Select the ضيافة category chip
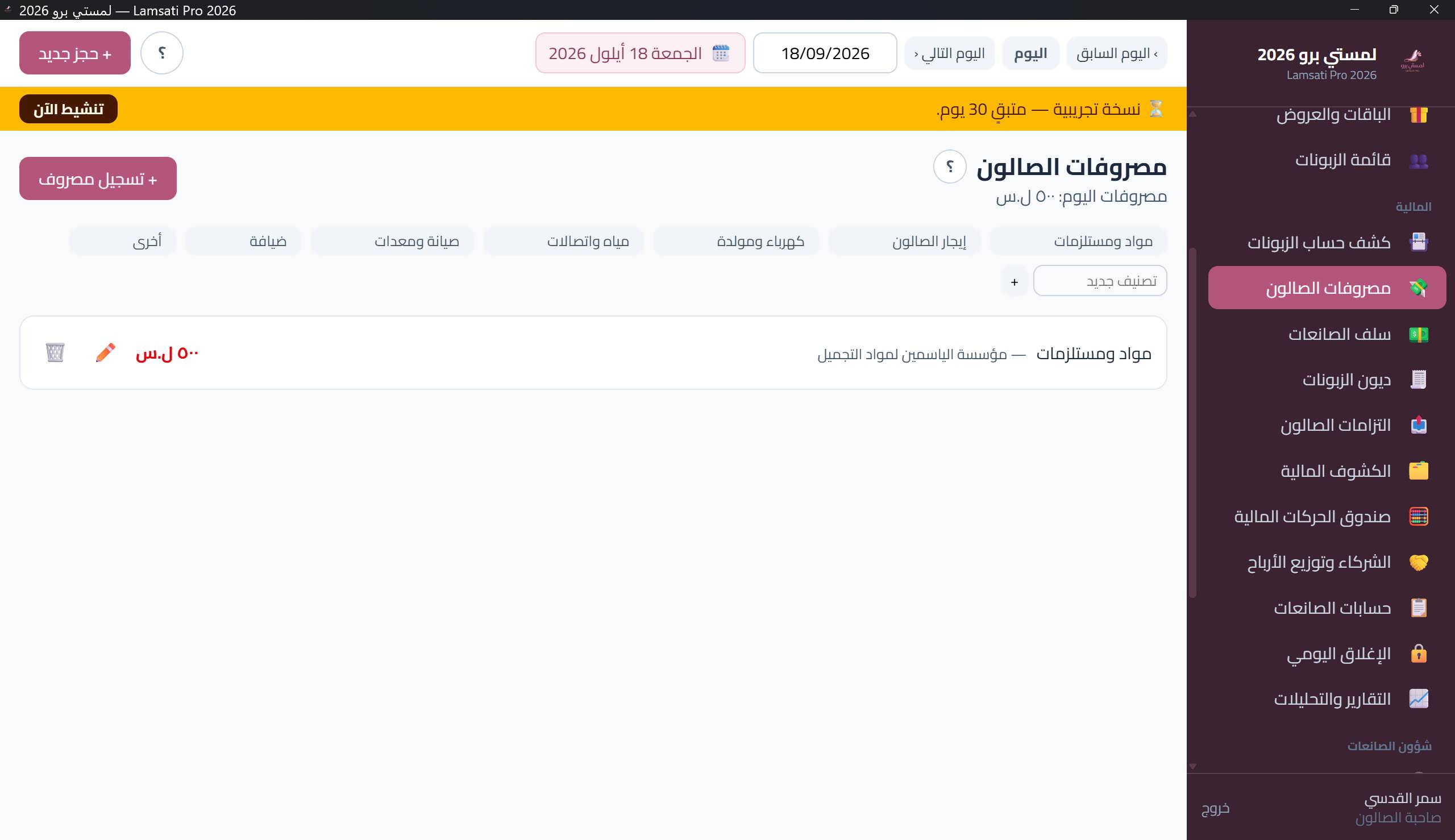1455x840 pixels. (243, 241)
